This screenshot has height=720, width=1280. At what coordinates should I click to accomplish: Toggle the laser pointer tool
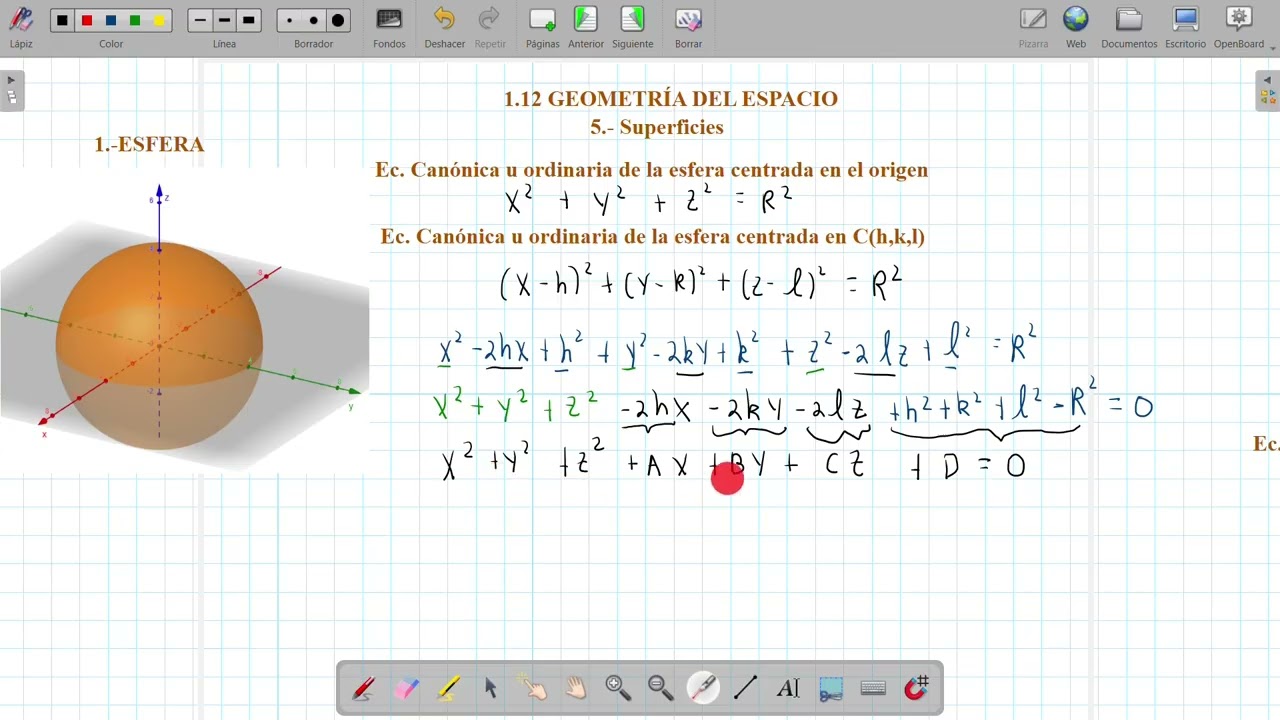click(703, 688)
